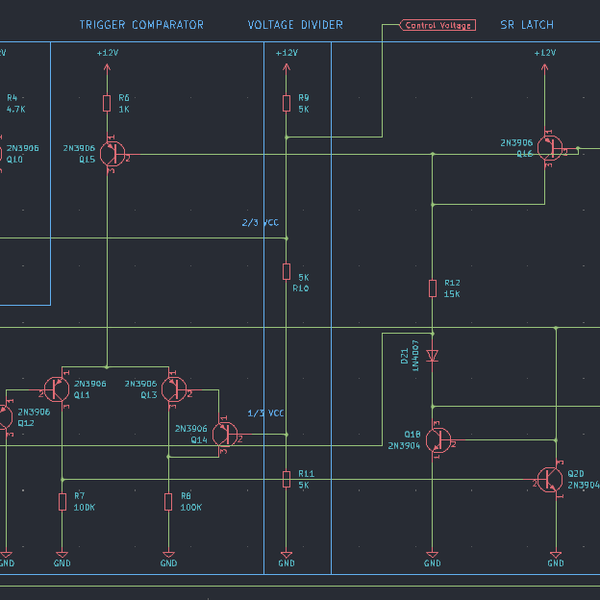Image resolution: width=600 pixels, height=600 pixels.
Task: Click the Q13 reference designator text
Action: [149, 395]
